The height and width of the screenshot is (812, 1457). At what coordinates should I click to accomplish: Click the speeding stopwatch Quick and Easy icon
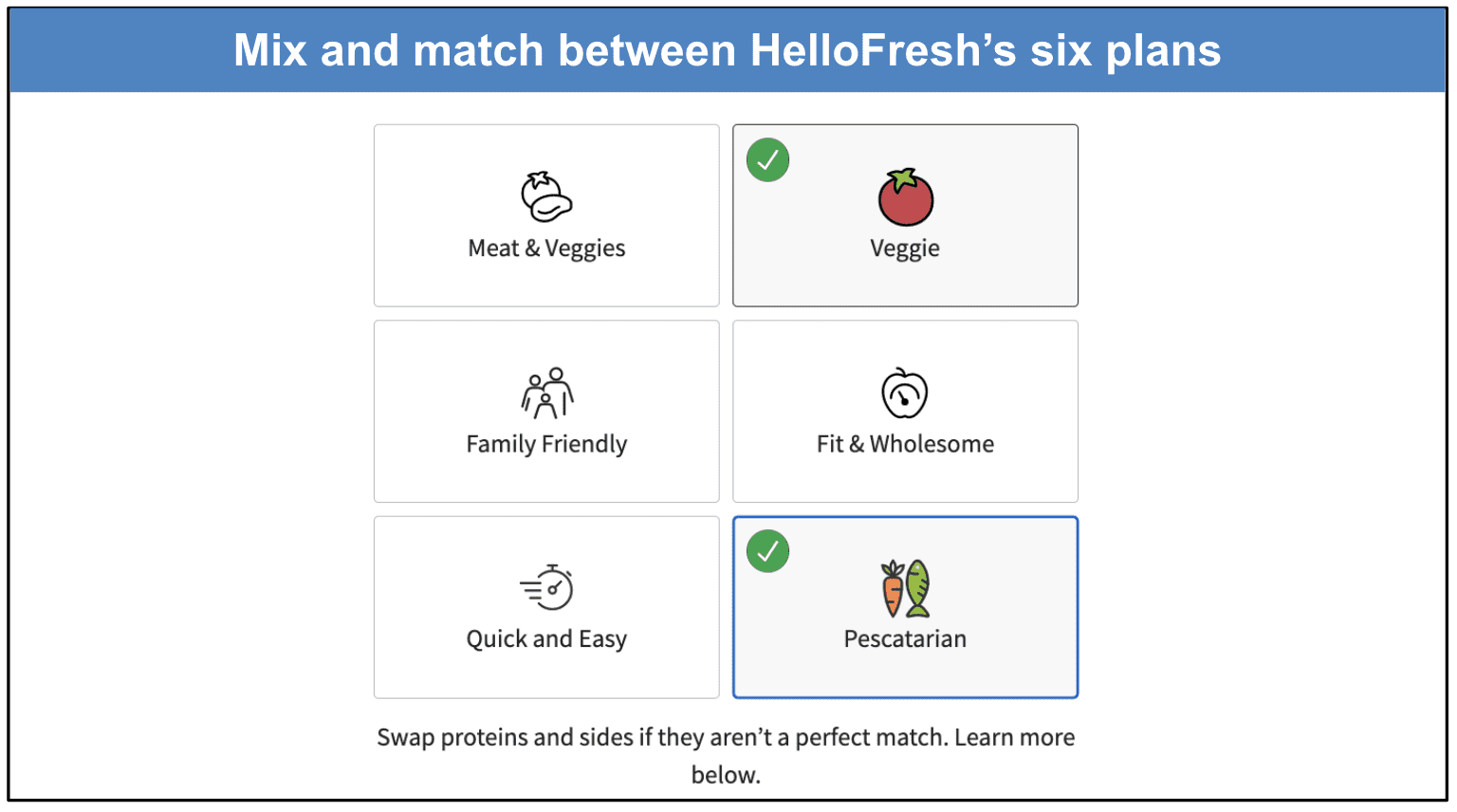pyautogui.click(x=546, y=588)
